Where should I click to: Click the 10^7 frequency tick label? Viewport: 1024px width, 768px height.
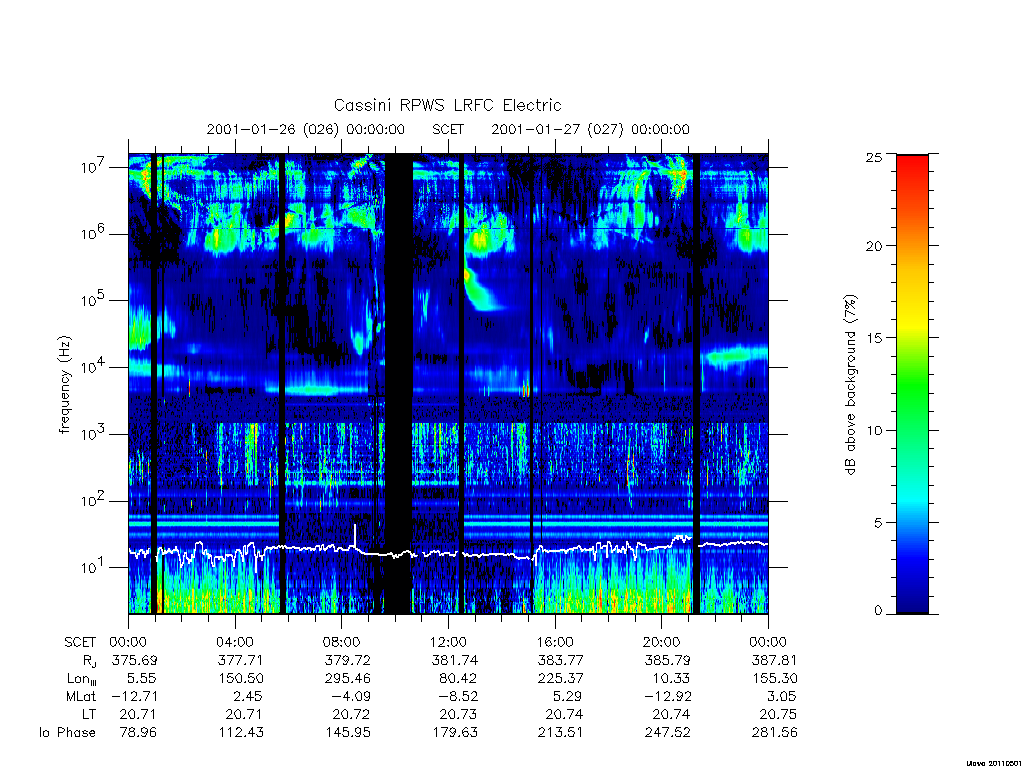pos(95,167)
